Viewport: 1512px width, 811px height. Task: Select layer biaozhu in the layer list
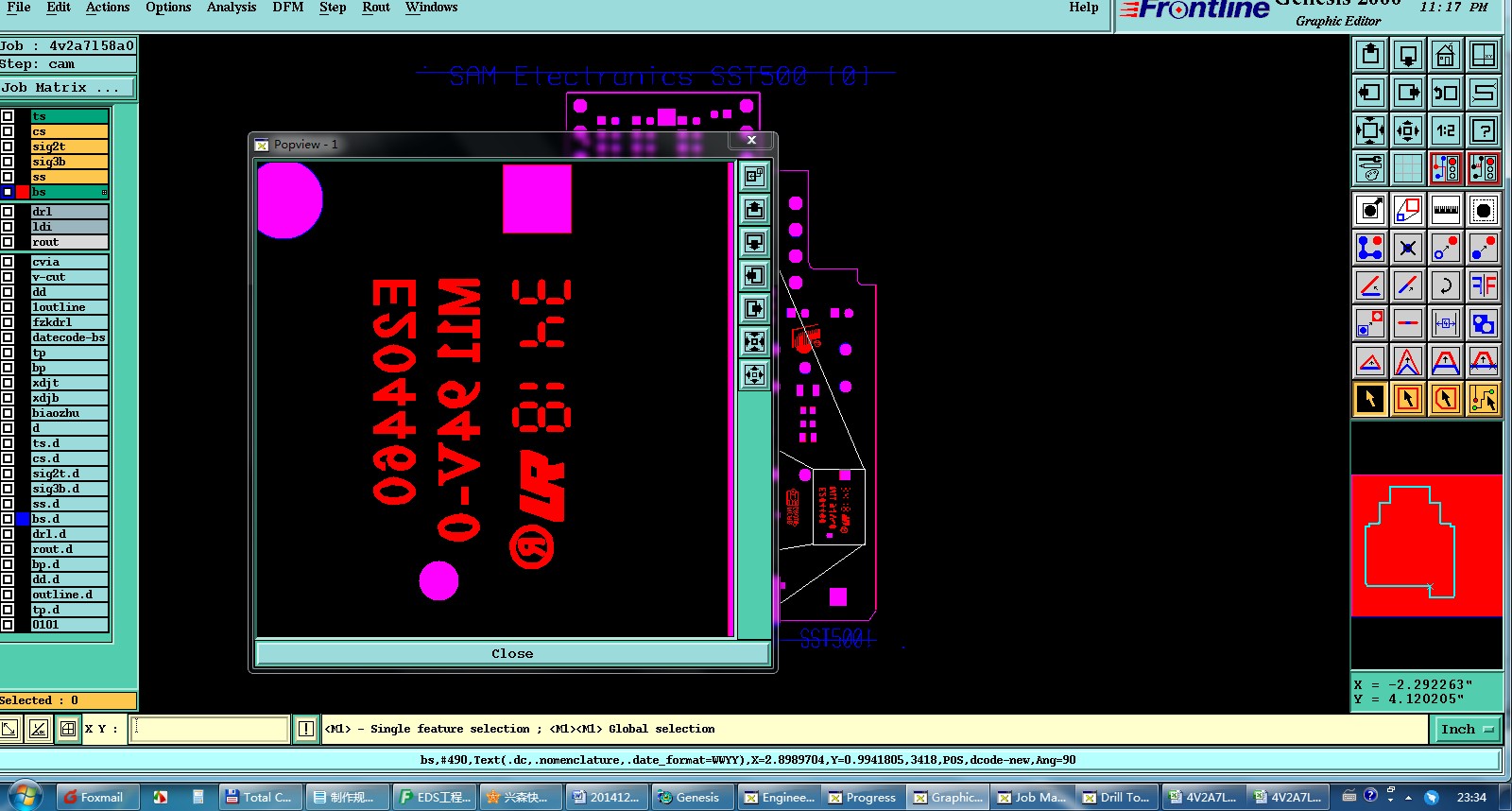(x=69, y=413)
